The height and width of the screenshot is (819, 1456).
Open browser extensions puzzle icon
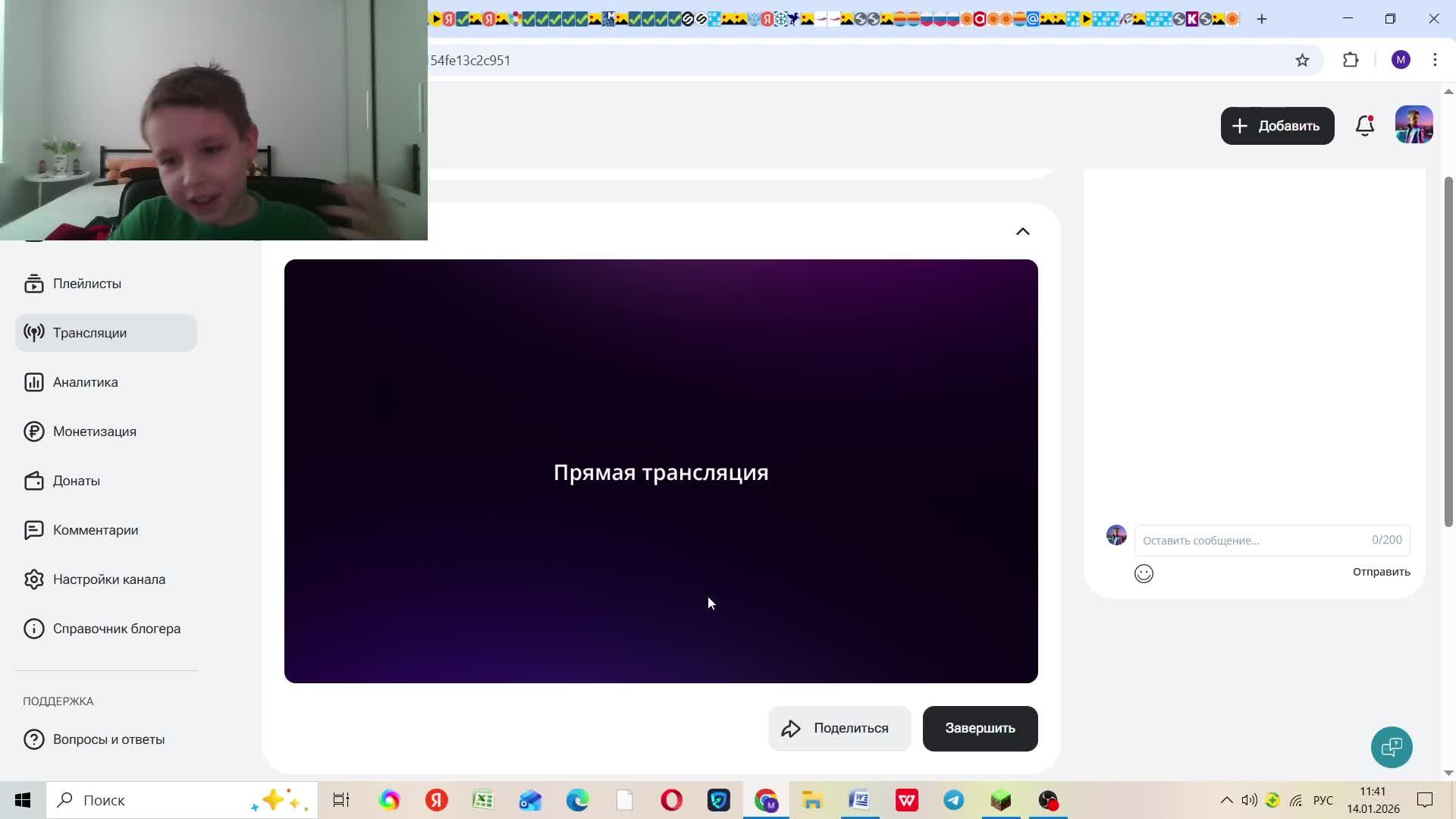1351,61
